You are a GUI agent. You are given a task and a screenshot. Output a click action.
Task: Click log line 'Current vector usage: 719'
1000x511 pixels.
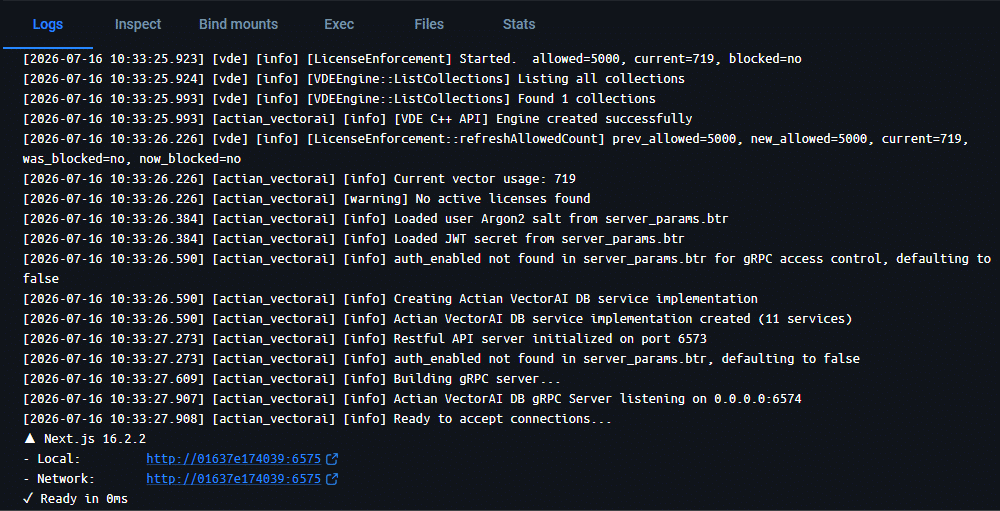tap(300, 179)
